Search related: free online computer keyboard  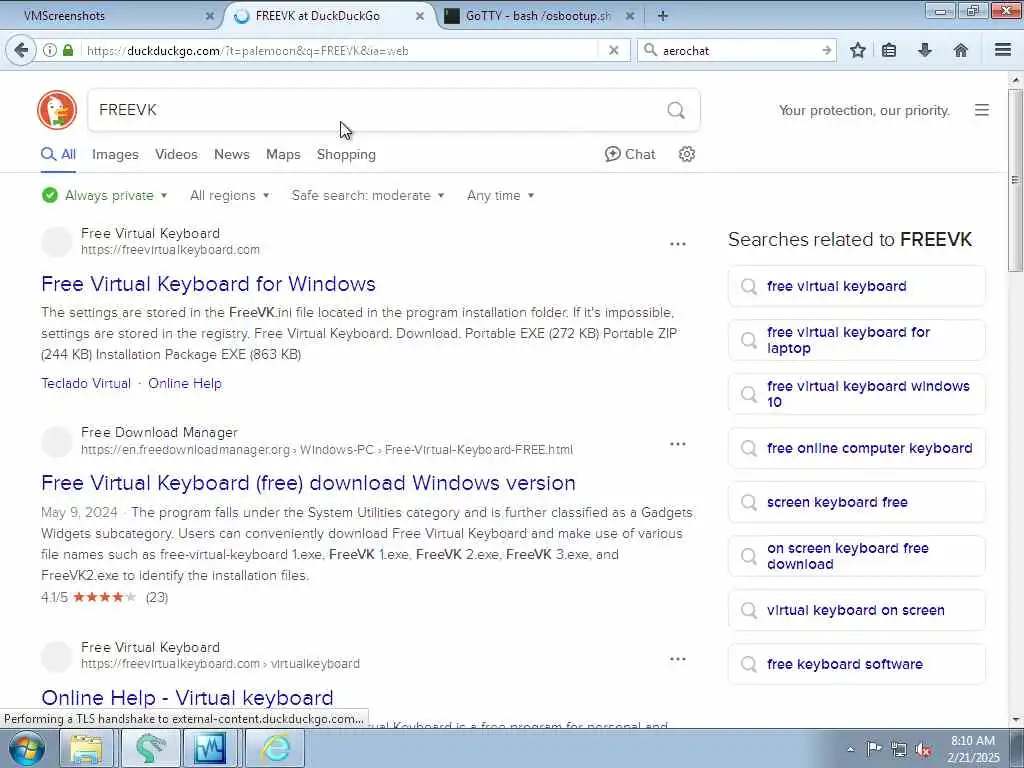pos(856,448)
